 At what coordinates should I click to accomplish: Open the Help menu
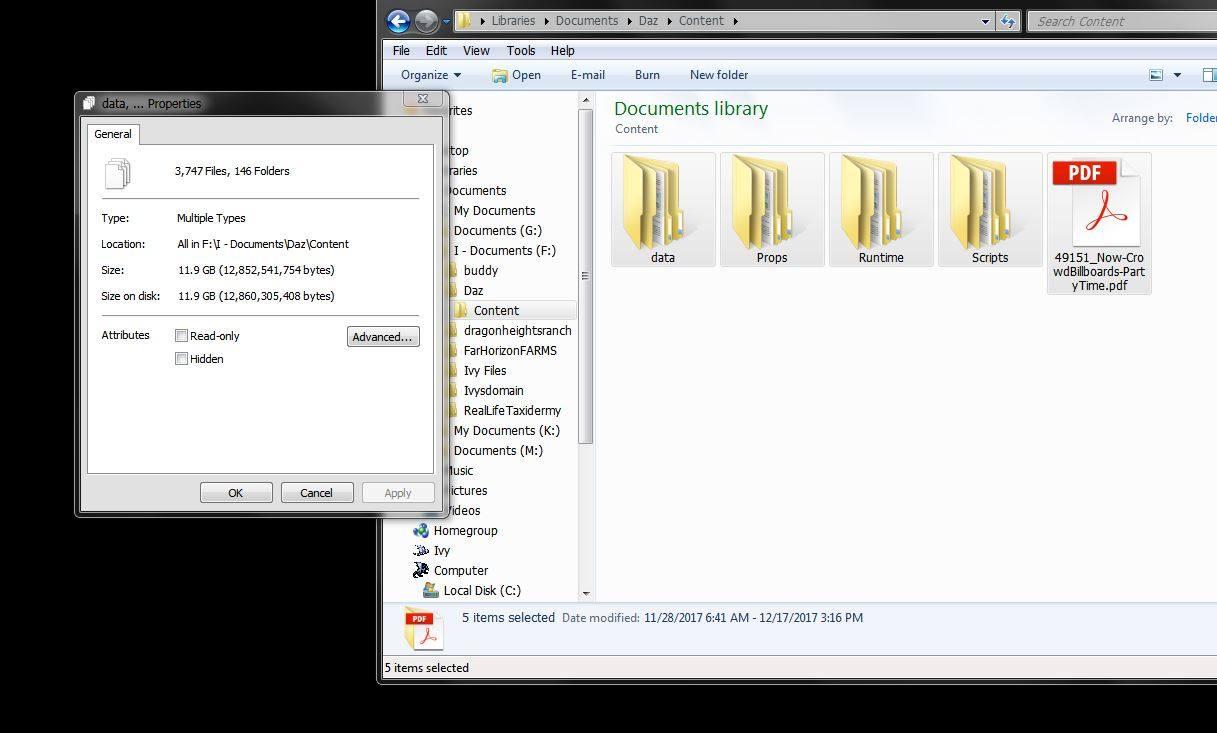click(562, 50)
